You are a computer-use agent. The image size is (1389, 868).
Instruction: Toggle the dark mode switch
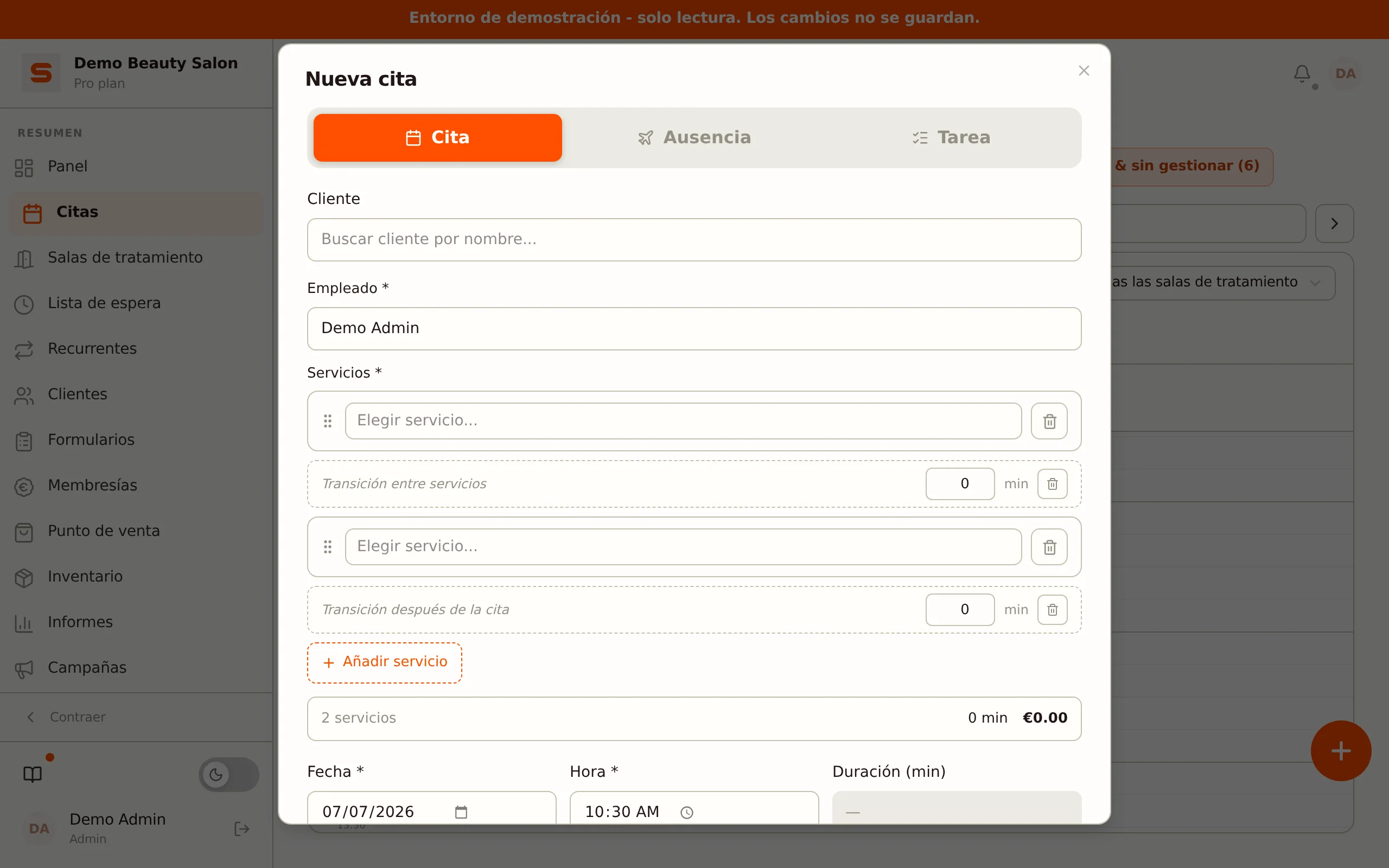(228, 775)
